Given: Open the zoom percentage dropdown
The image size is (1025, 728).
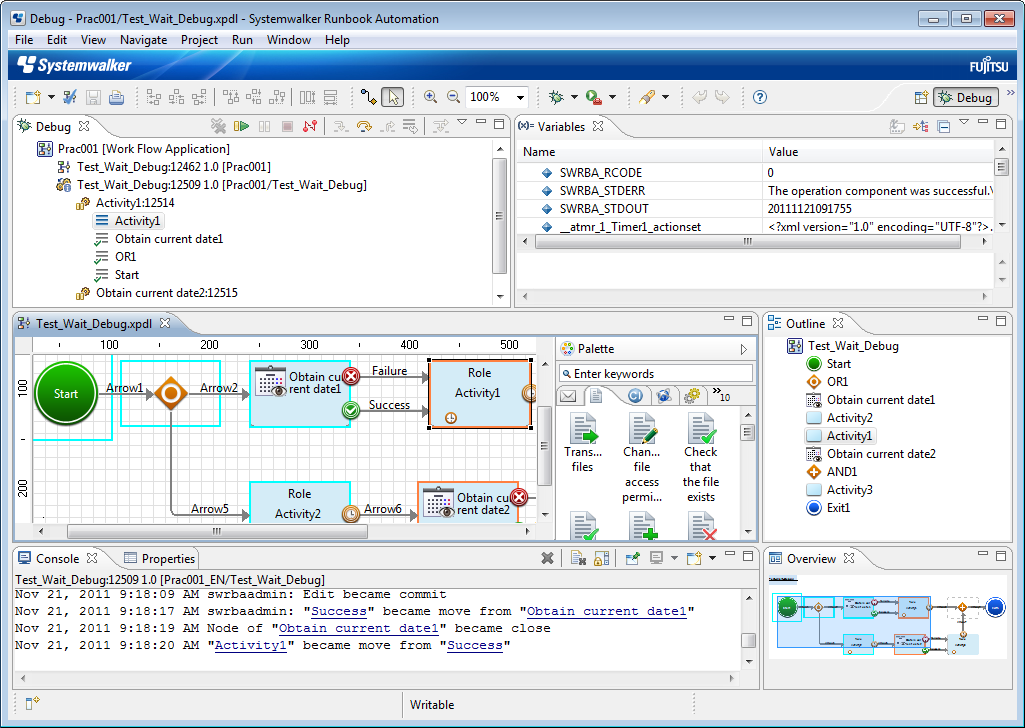Looking at the screenshot, I should tap(520, 97).
